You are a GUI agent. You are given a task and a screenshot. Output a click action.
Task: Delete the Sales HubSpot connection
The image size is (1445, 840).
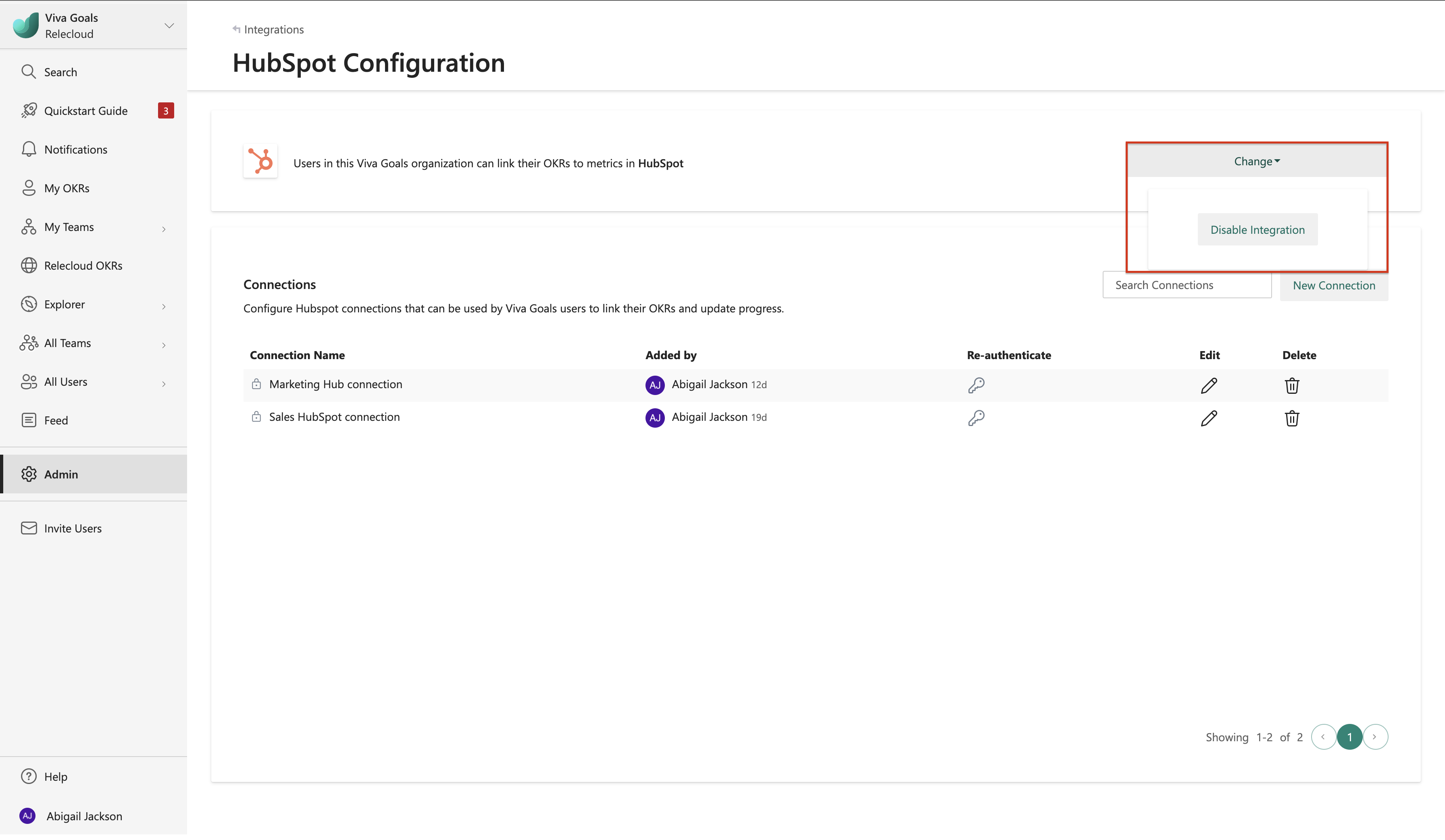tap(1291, 418)
